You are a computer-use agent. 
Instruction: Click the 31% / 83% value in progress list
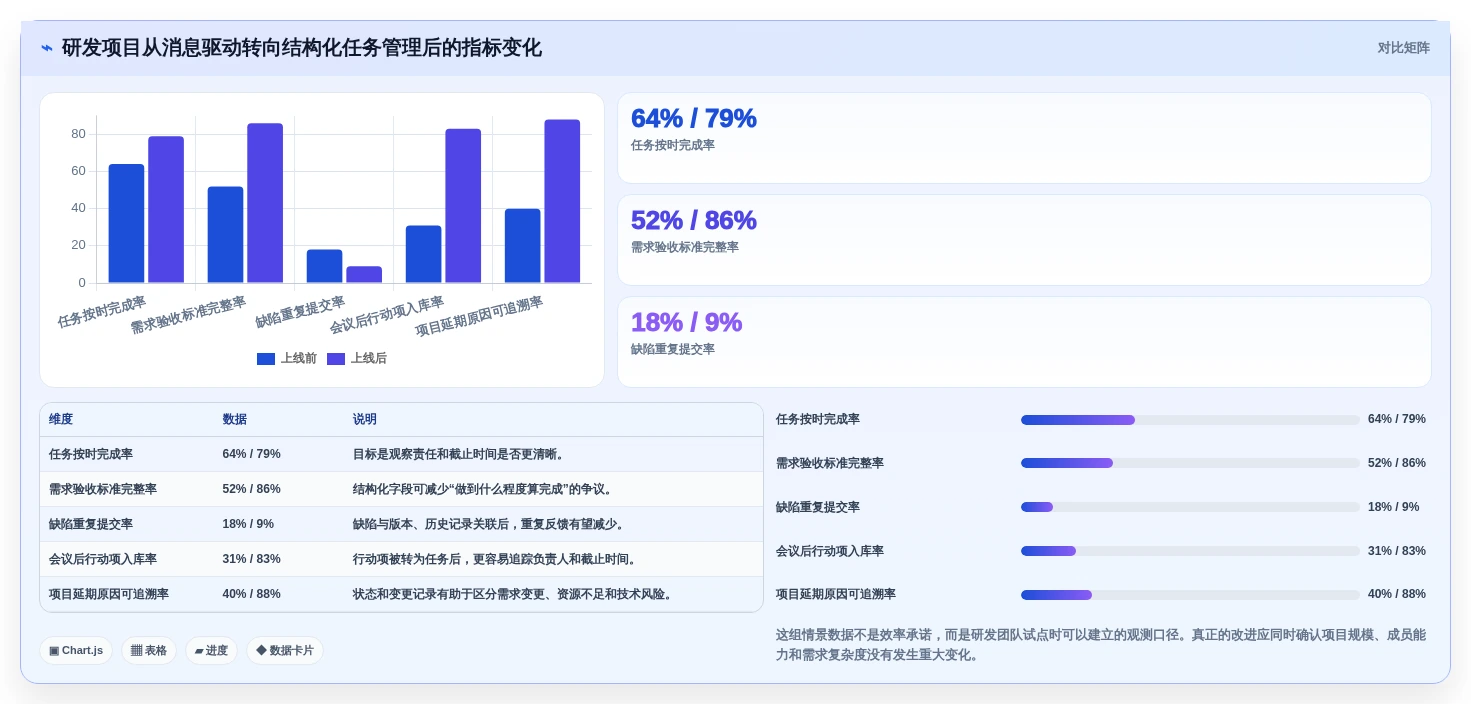pyautogui.click(x=1397, y=551)
